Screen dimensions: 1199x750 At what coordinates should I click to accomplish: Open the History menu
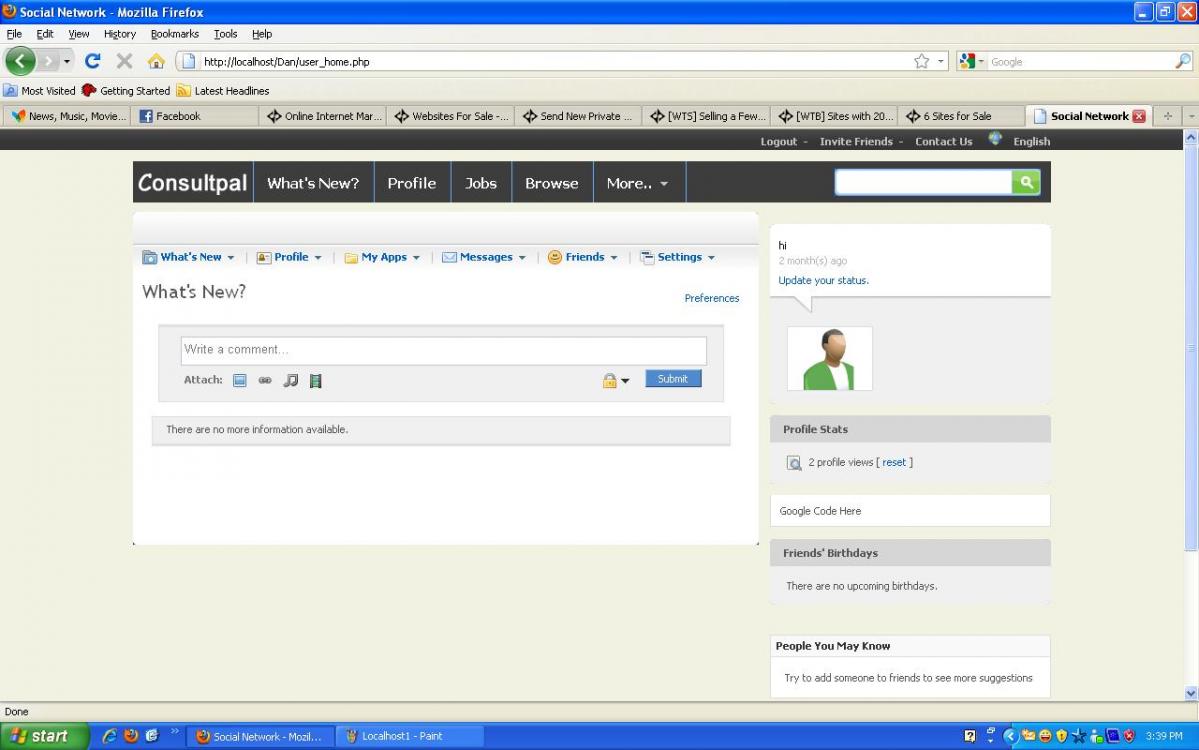pos(119,34)
